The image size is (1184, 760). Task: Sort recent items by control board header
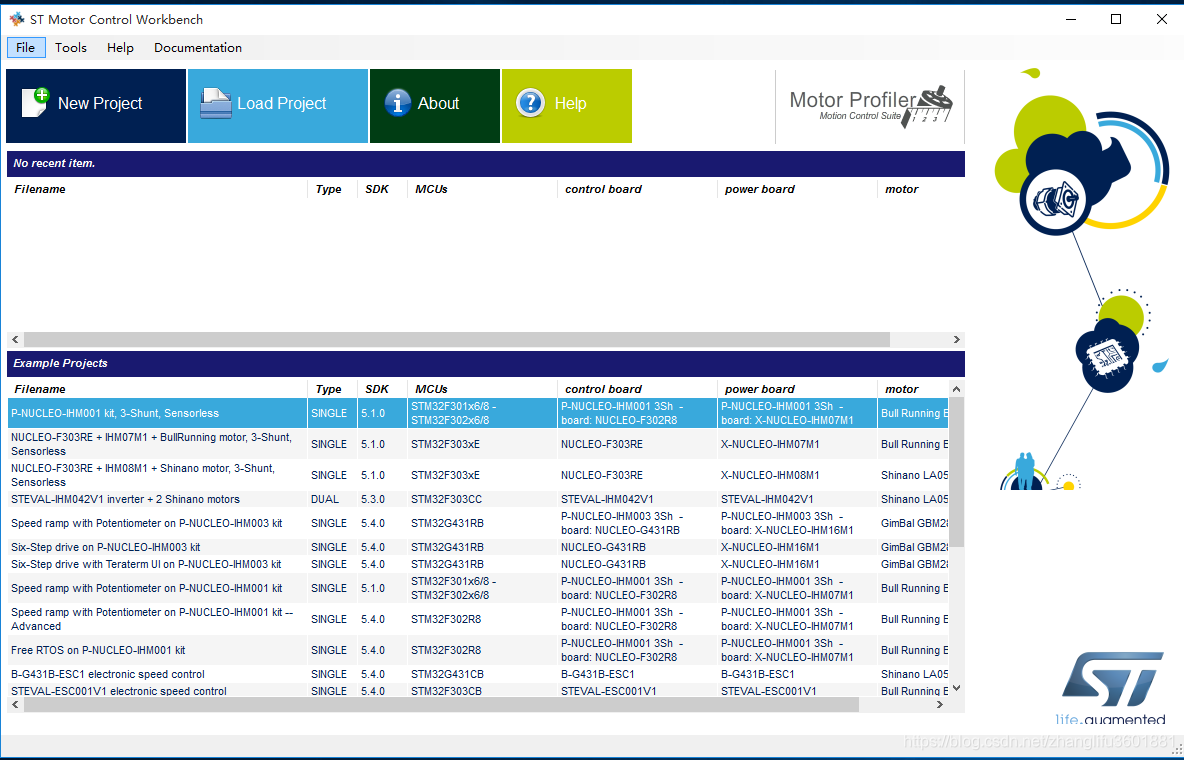(637, 190)
